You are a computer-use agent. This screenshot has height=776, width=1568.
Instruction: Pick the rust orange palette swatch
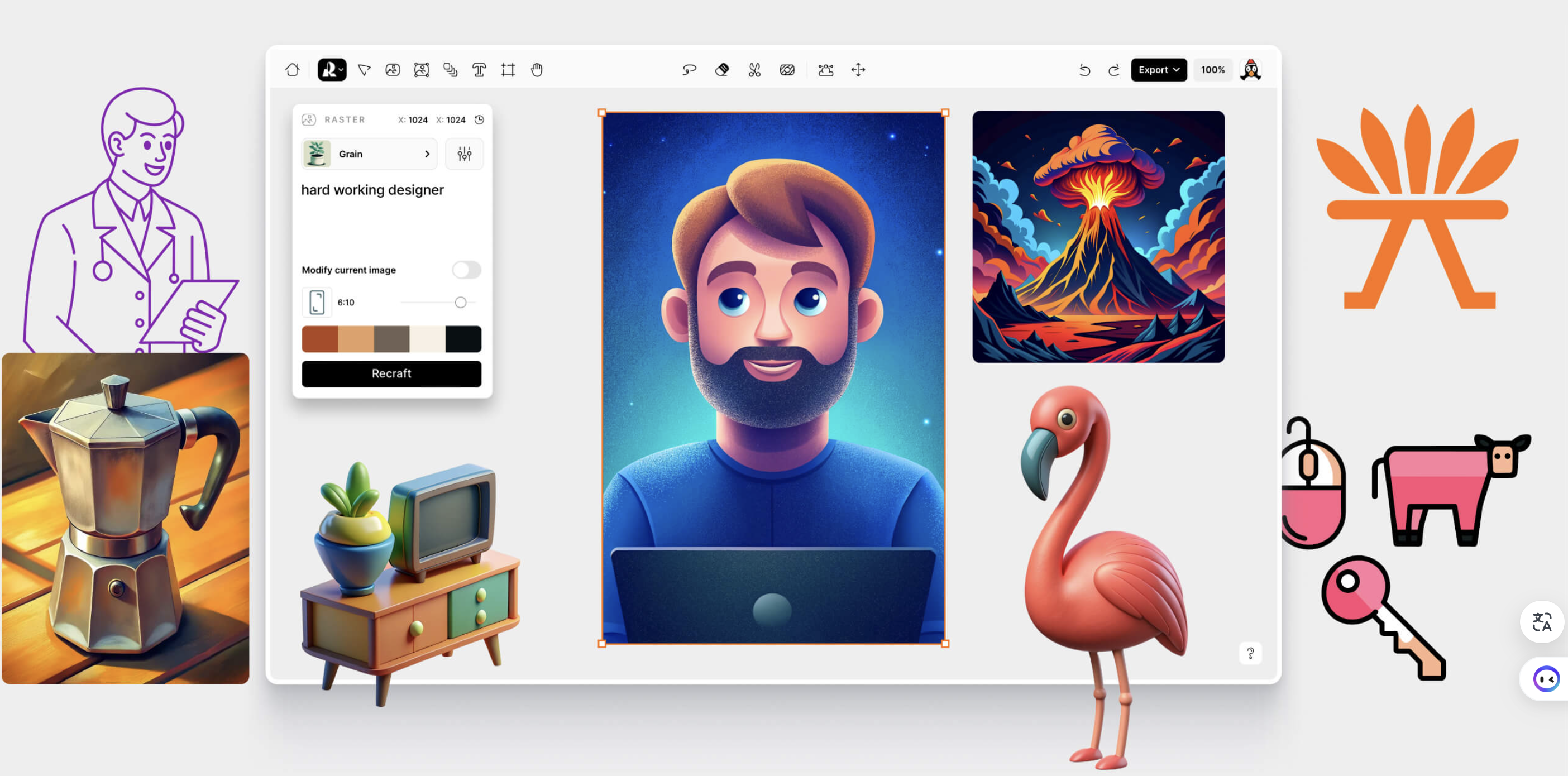(x=319, y=339)
